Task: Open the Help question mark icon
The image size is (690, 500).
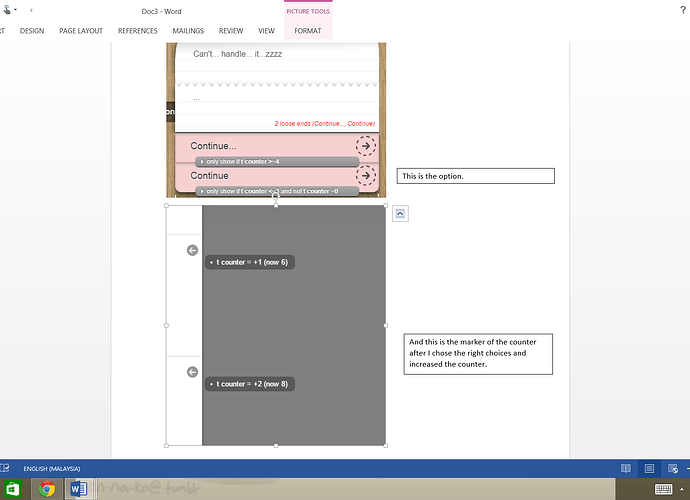Action: pos(683,10)
